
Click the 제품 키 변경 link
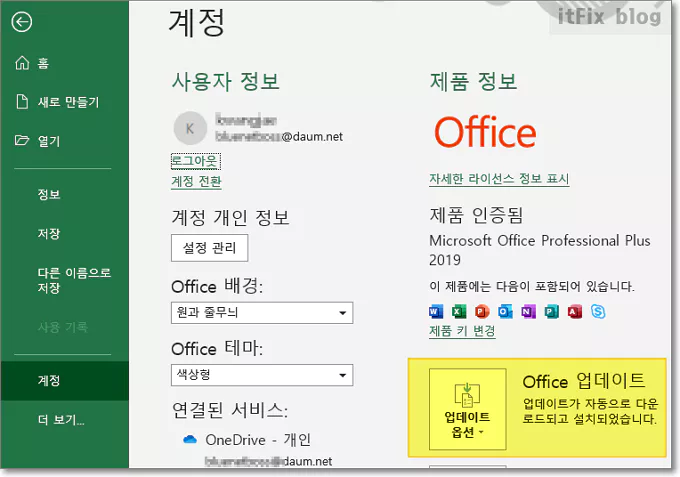[x=462, y=331]
